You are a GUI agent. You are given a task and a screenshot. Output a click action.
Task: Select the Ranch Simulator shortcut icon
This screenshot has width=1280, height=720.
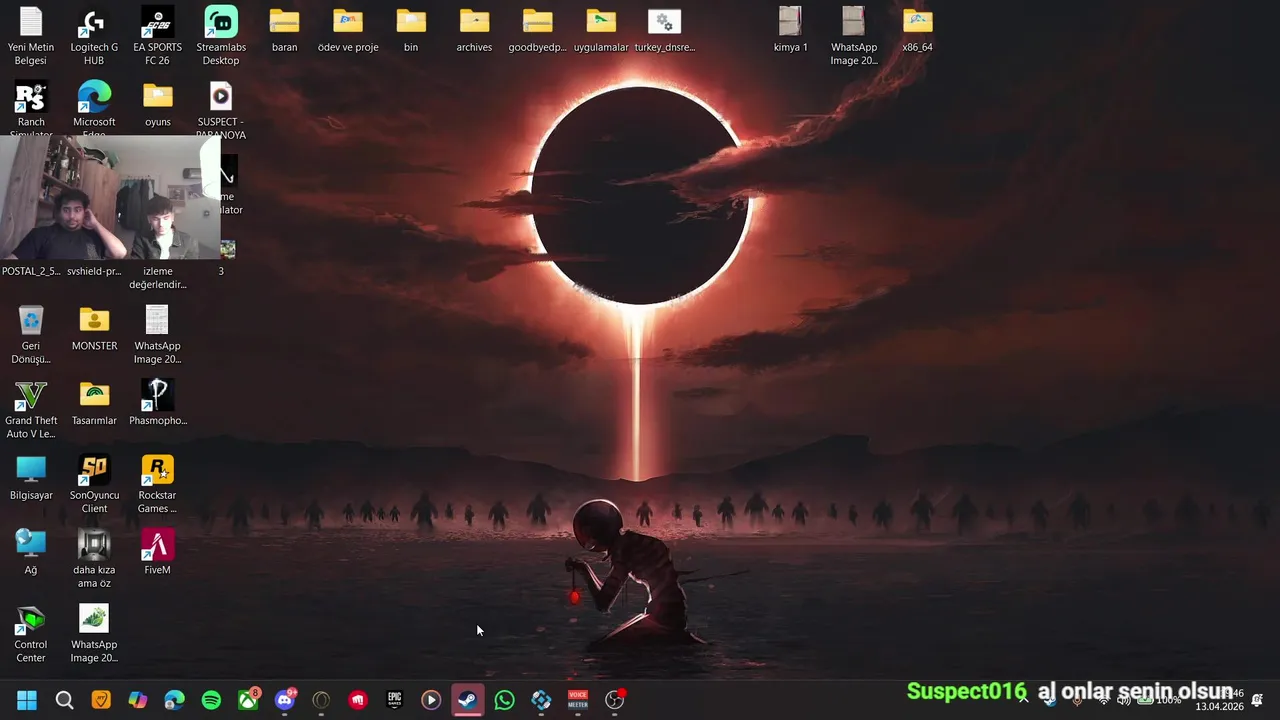[x=31, y=96]
